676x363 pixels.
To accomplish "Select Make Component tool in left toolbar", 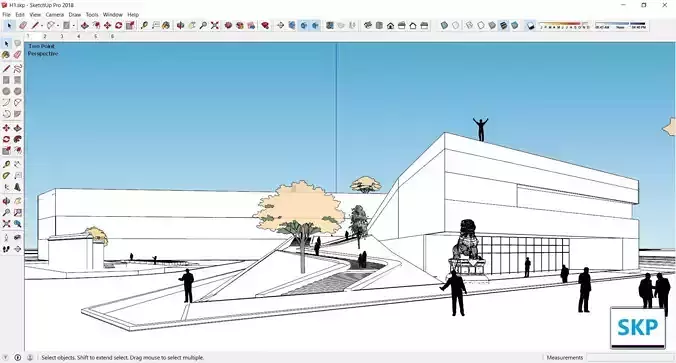I will 17,44.
